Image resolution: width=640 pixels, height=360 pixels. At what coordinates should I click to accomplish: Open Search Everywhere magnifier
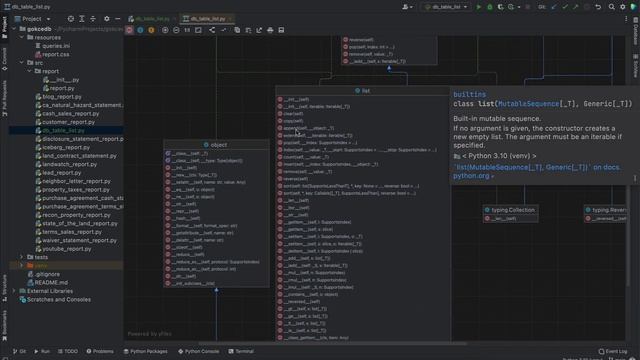tap(611, 7)
